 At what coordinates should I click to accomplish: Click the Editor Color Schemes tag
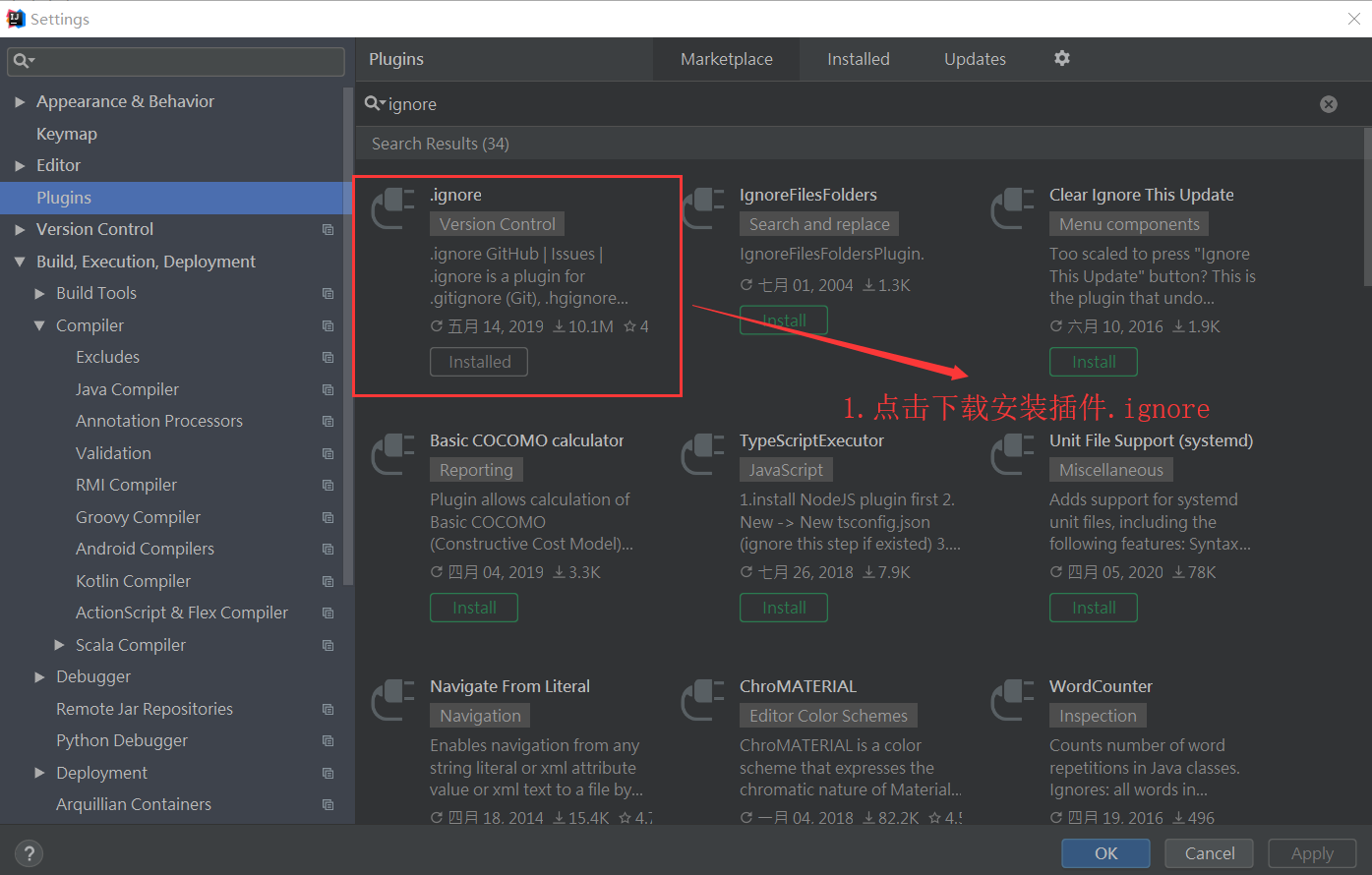(x=828, y=716)
